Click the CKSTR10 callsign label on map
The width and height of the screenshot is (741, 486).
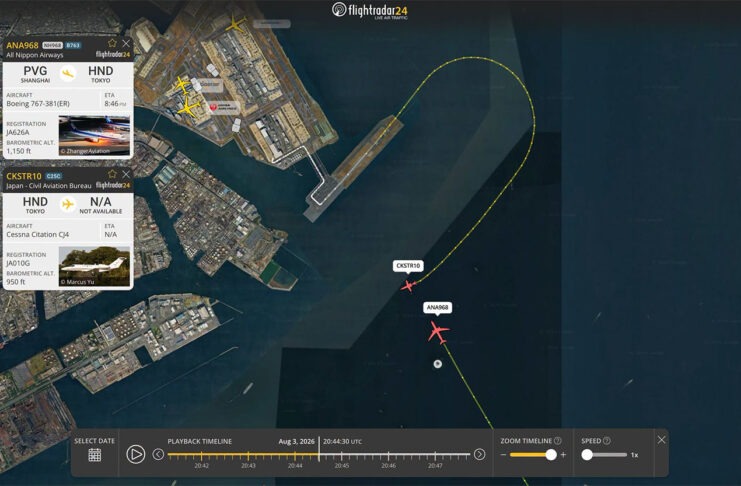[x=408, y=266]
